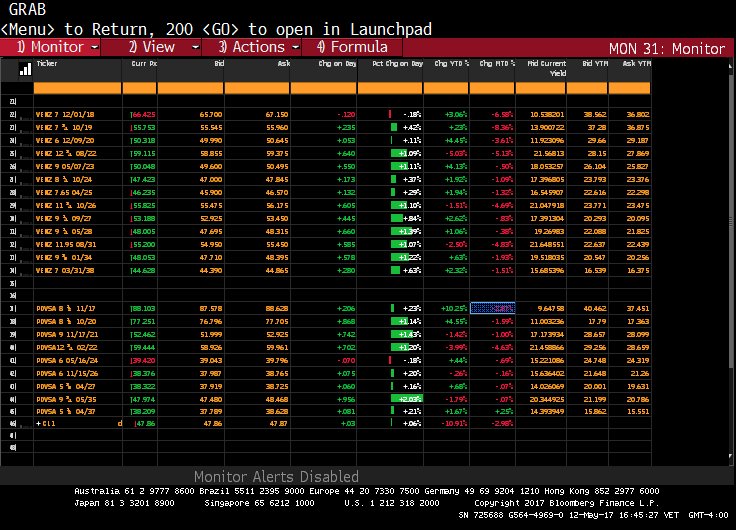The height and width of the screenshot is (530, 736).
Task: Expand the dropdown arrow next to Monitor
Action: tap(95, 47)
